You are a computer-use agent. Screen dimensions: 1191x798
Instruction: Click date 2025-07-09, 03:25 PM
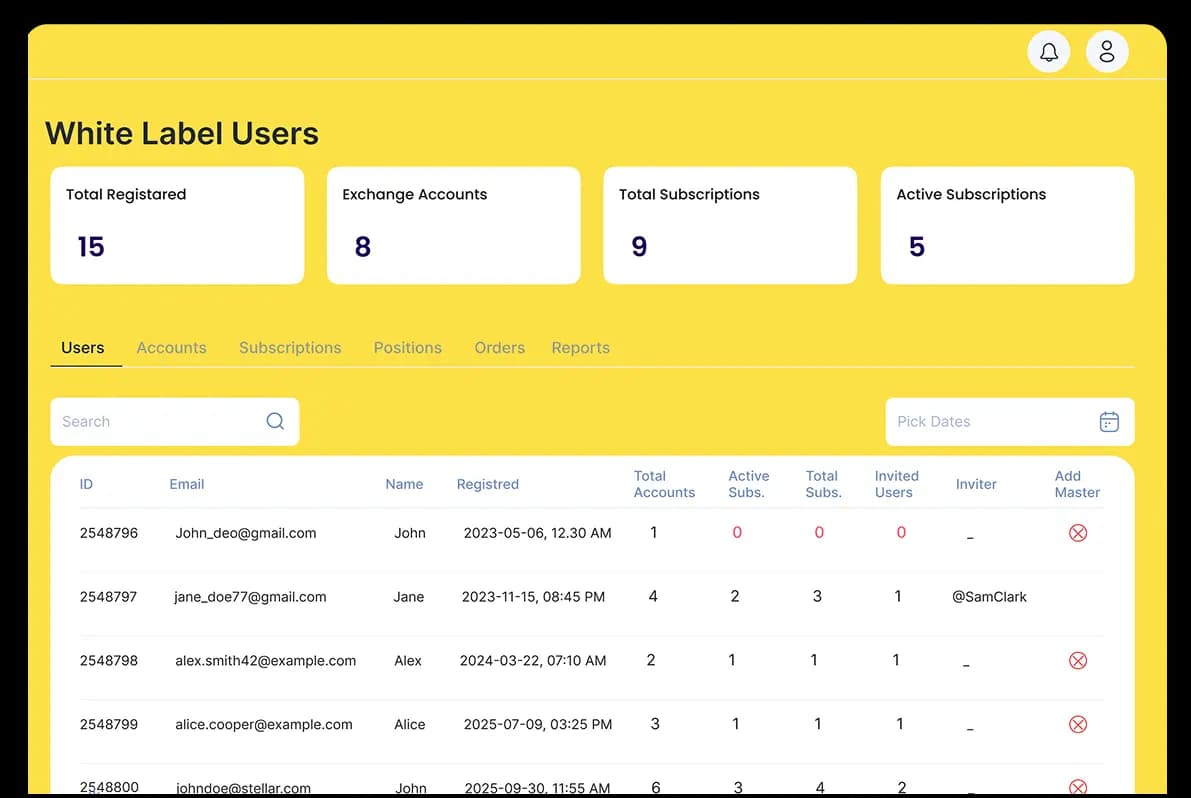(x=538, y=724)
